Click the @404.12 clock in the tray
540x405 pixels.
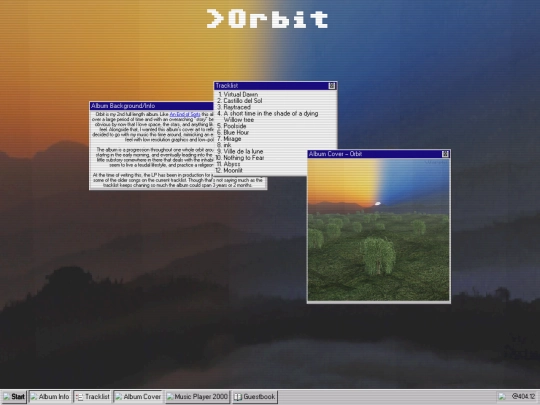click(x=523, y=396)
